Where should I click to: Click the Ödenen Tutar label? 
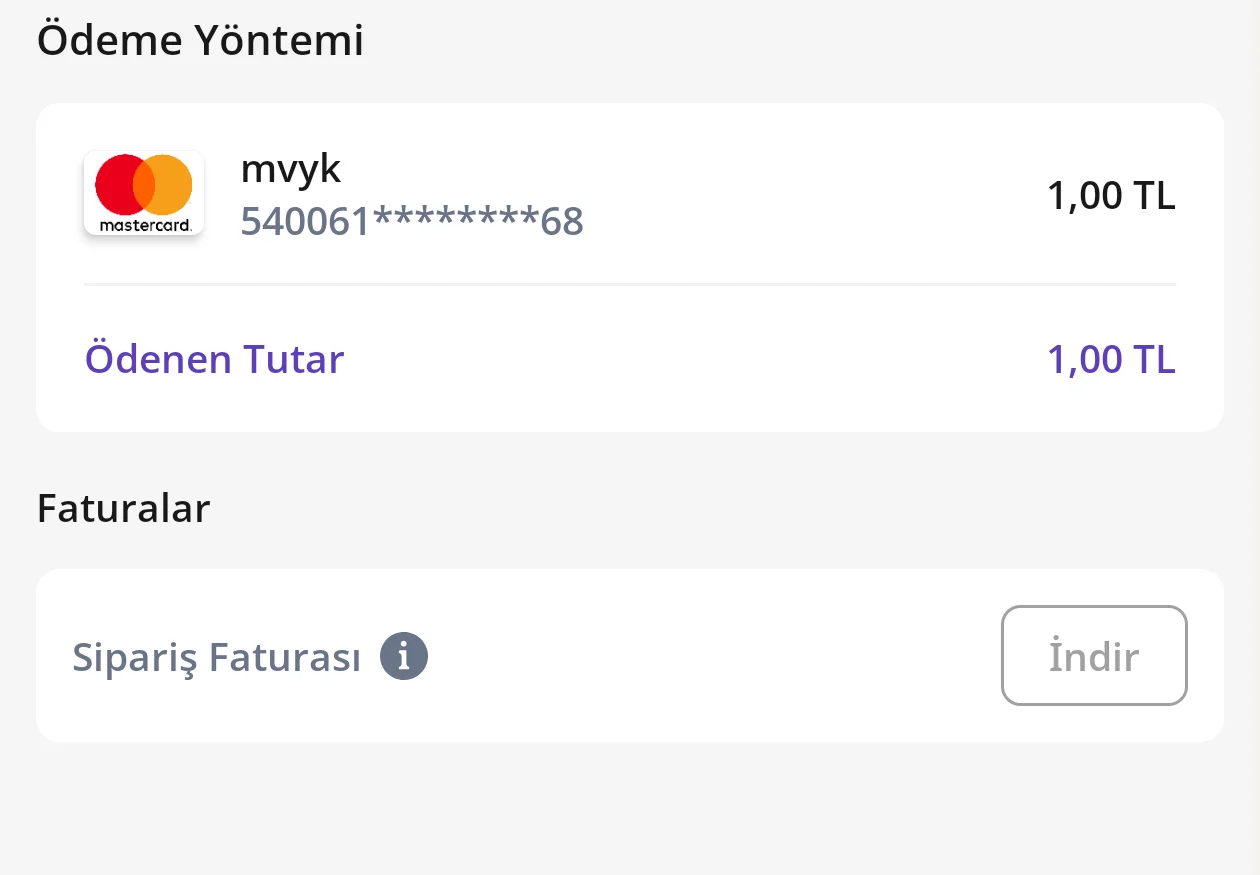(215, 359)
